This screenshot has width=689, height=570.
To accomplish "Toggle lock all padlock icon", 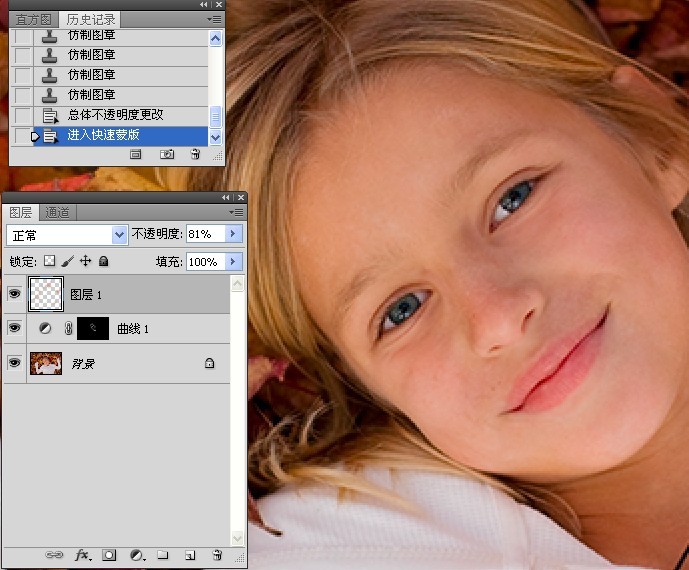I will tap(103, 261).
